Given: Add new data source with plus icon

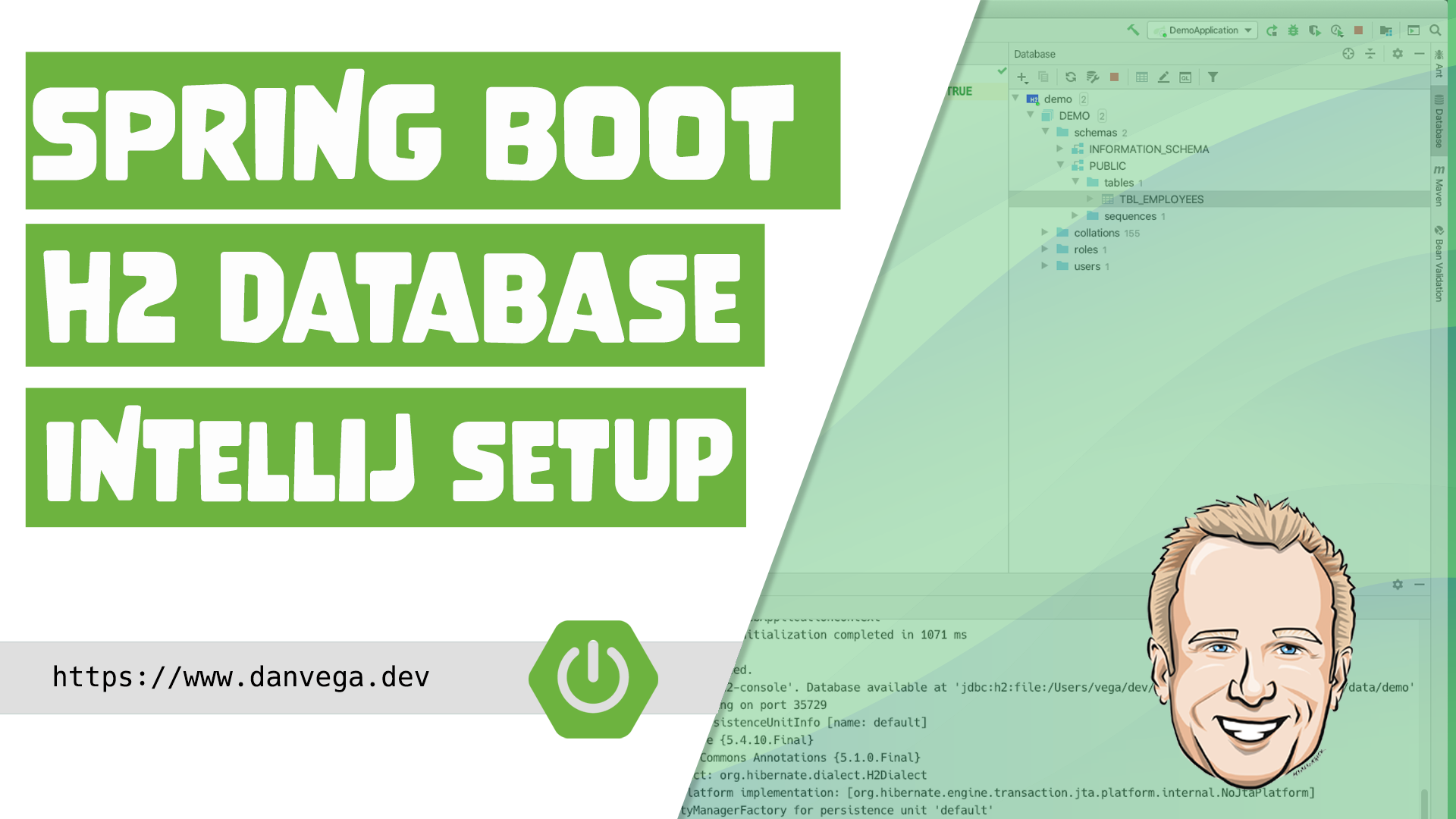Looking at the screenshot, I should pos(1022,77).
